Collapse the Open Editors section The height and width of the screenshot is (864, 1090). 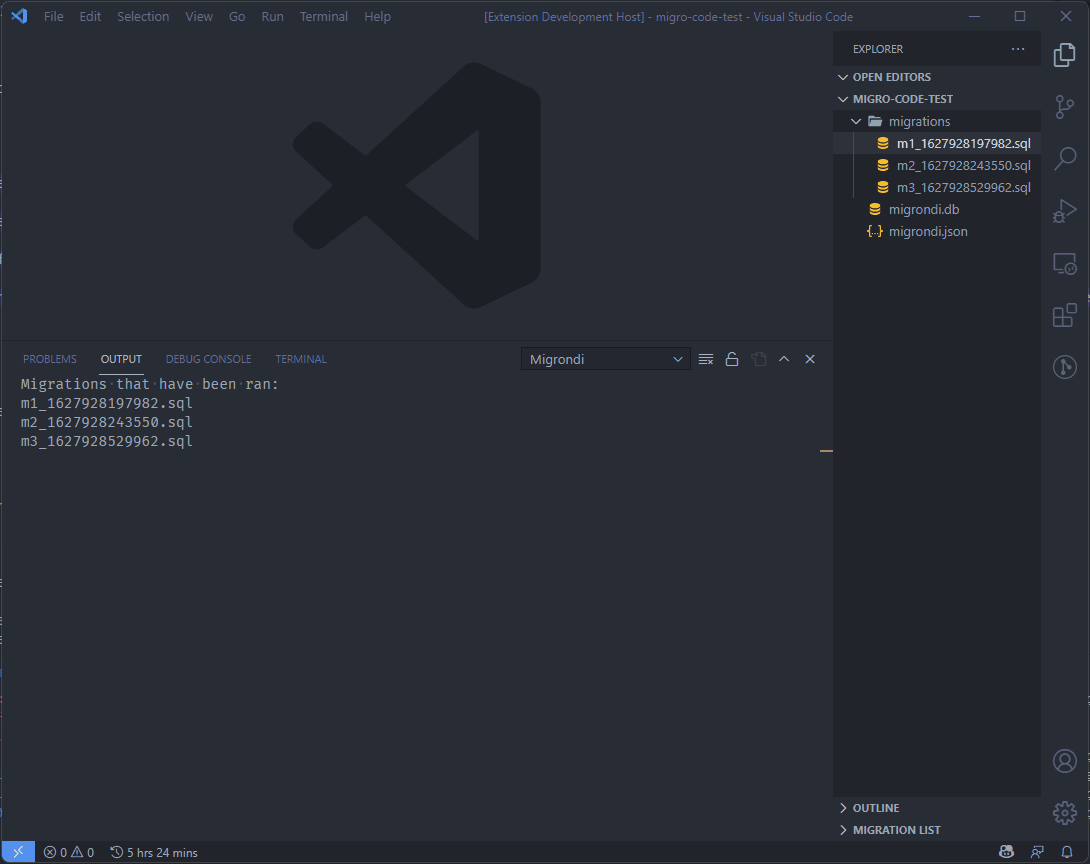937,77
